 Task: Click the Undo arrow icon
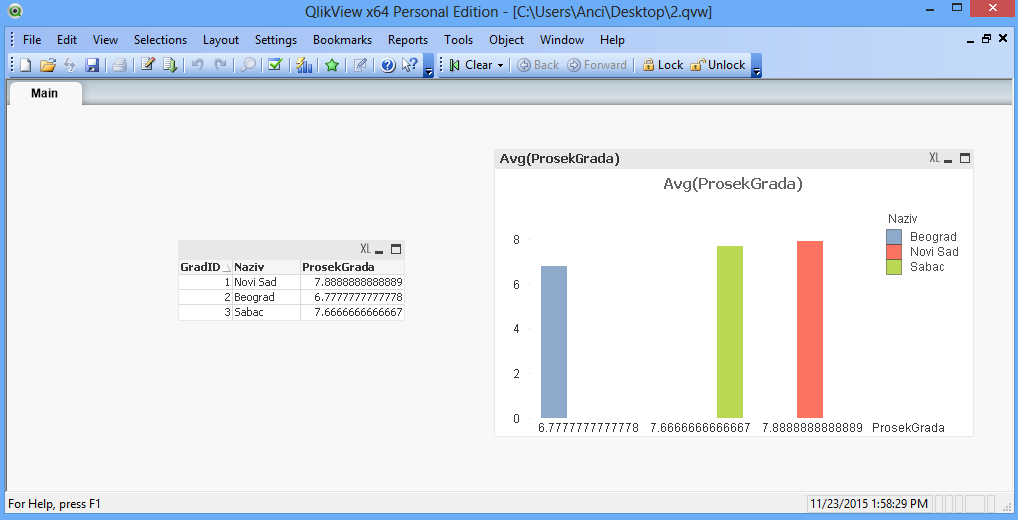click(198, 65)
